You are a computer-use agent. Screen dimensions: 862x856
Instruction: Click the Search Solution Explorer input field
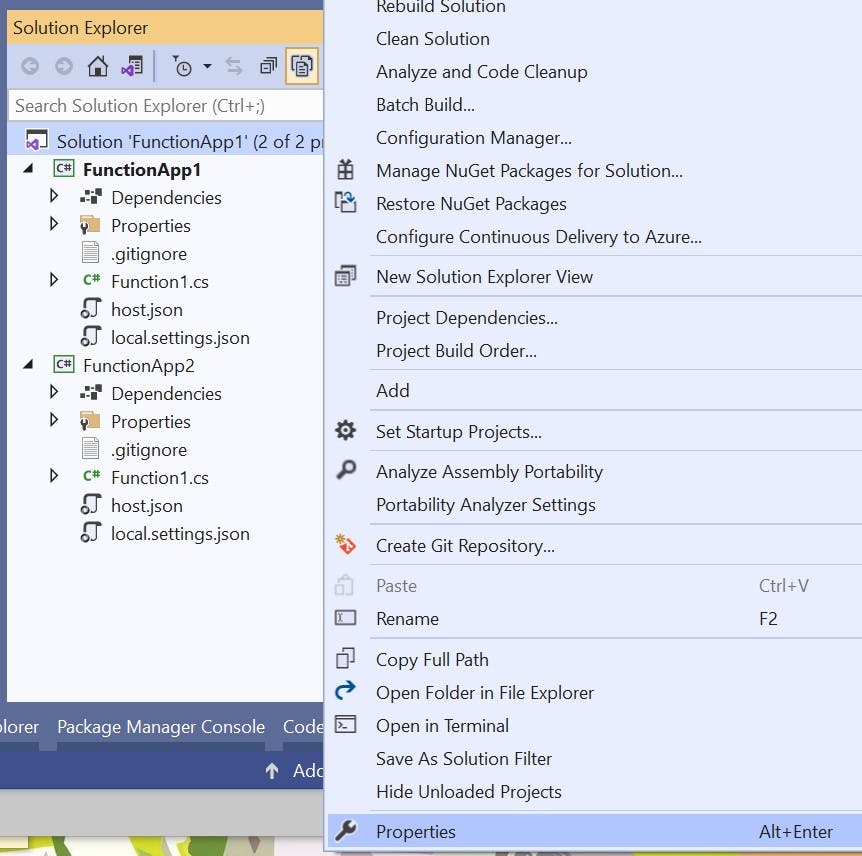pyautogui.click(x=160, y=105)
